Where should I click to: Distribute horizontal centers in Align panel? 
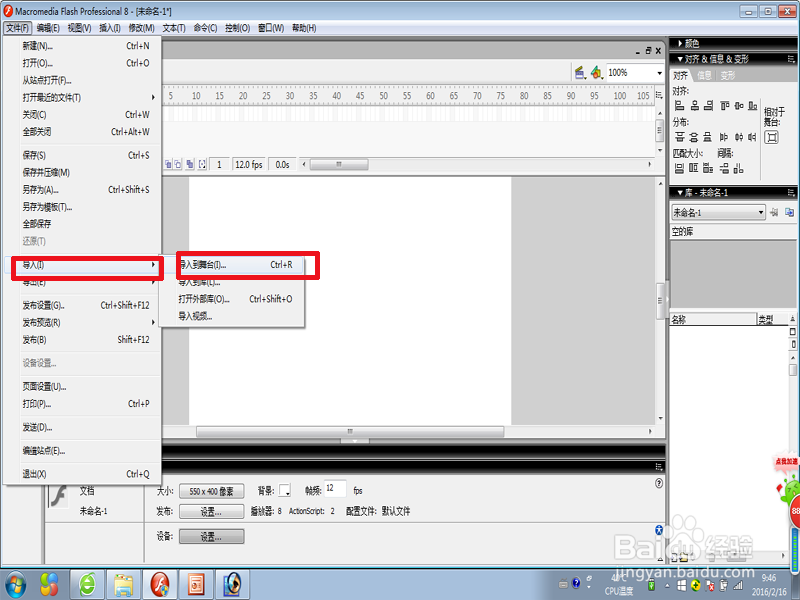coord(738,137)
